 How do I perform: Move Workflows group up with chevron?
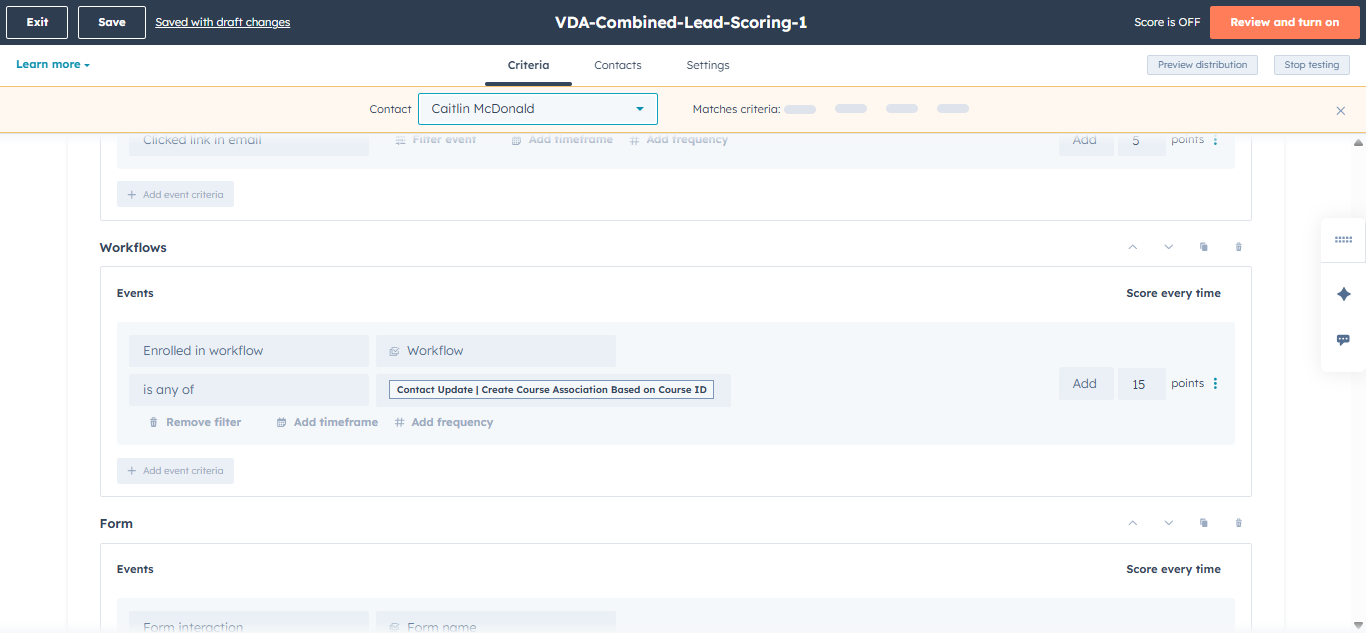[x=1133, y=247]
